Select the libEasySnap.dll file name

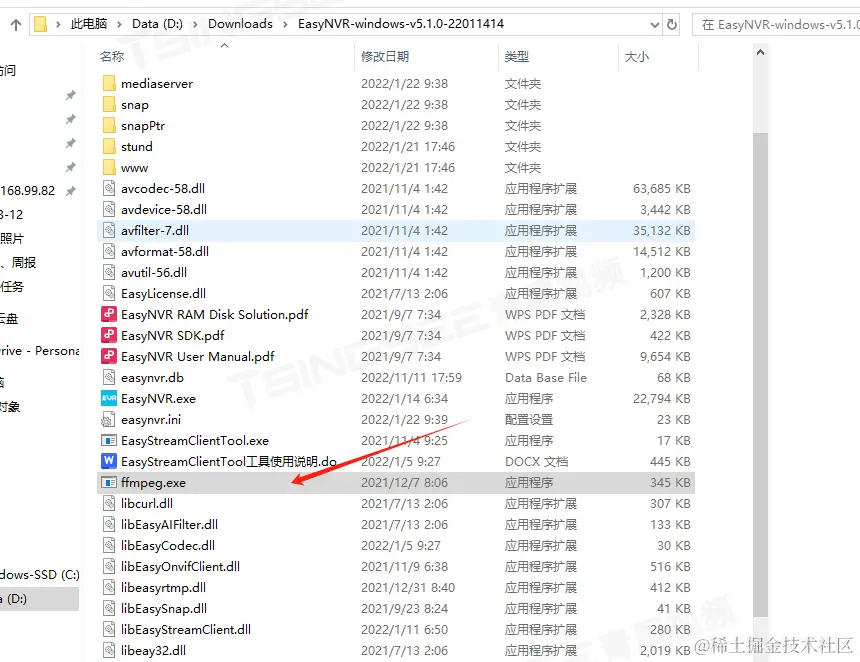coord(164,608)
